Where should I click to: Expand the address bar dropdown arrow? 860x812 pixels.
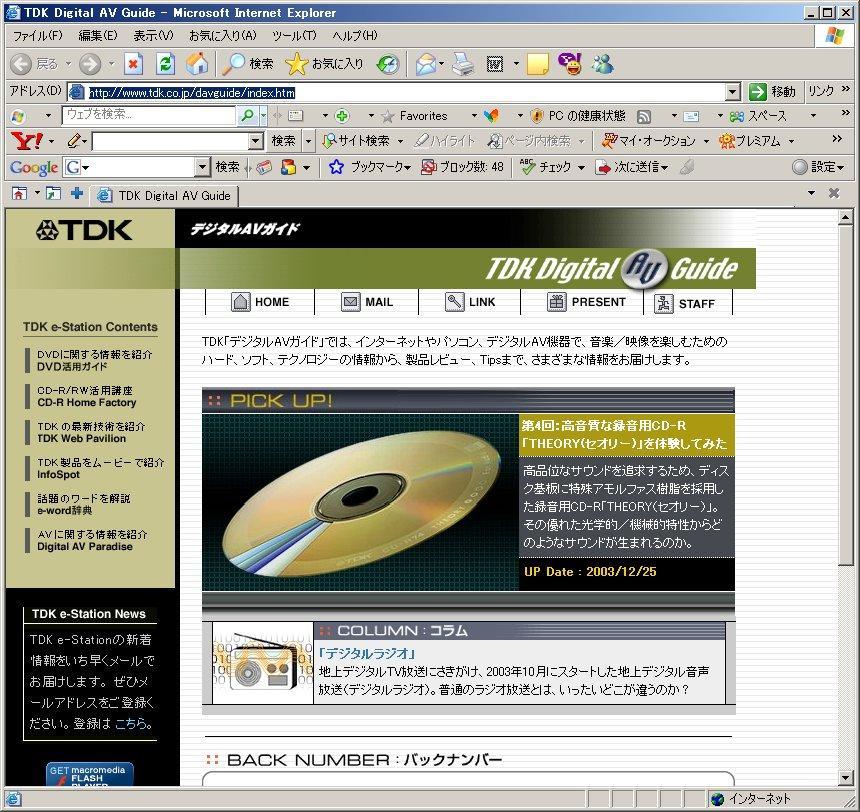[733, 92]
